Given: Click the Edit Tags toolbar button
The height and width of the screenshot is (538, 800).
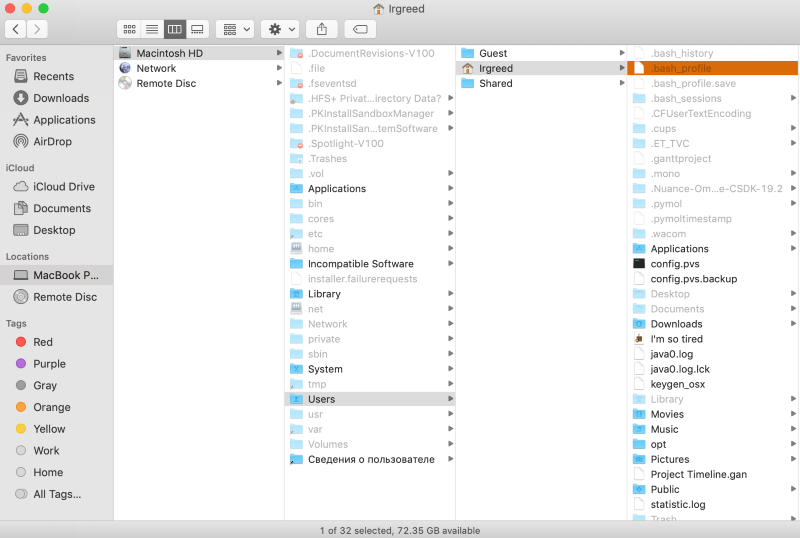Looking at the screenshot, I should click(x=360, y=29).
